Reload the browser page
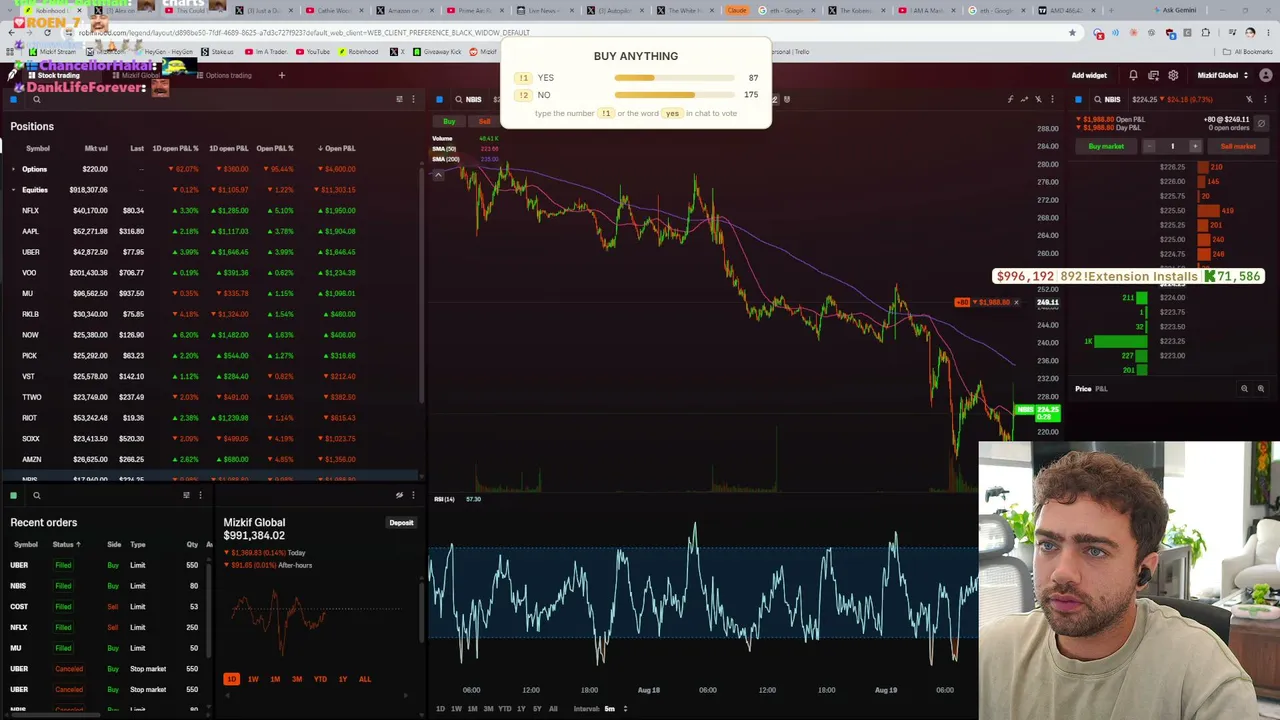Image resolution: width=1280 pixels, height=720 pixels. 47,32
